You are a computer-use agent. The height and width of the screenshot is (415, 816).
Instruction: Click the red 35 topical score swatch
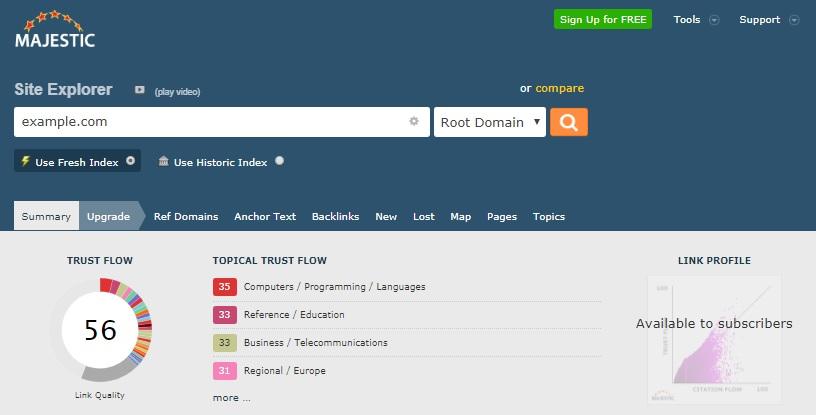[224, 286]
